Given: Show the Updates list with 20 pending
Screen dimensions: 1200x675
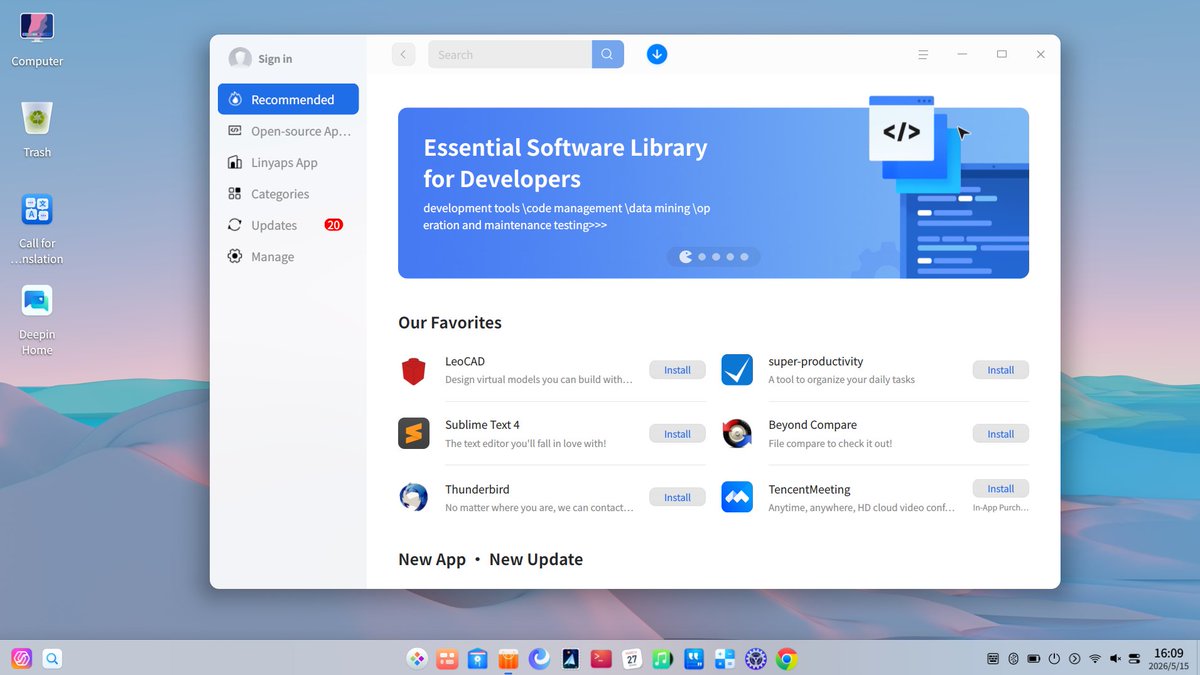Looking at the screenshot, I should click(x=288, y=225).
